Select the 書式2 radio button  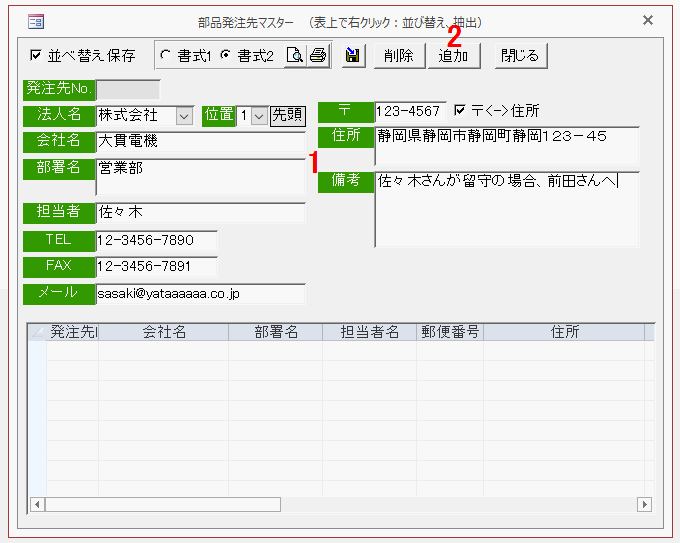pos(226,55)
